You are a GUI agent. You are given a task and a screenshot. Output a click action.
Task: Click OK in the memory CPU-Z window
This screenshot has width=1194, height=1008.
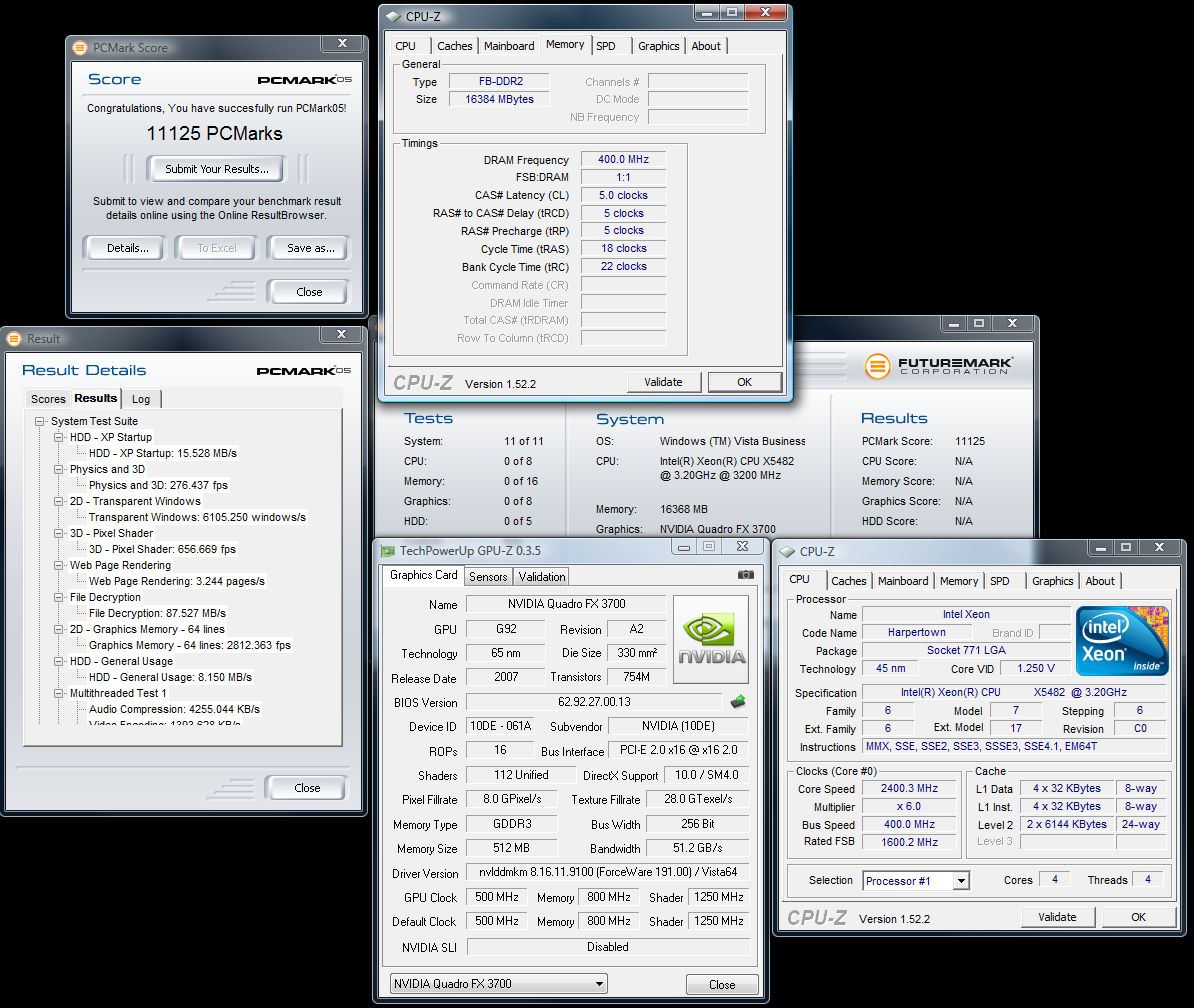[x=745, y=382]
